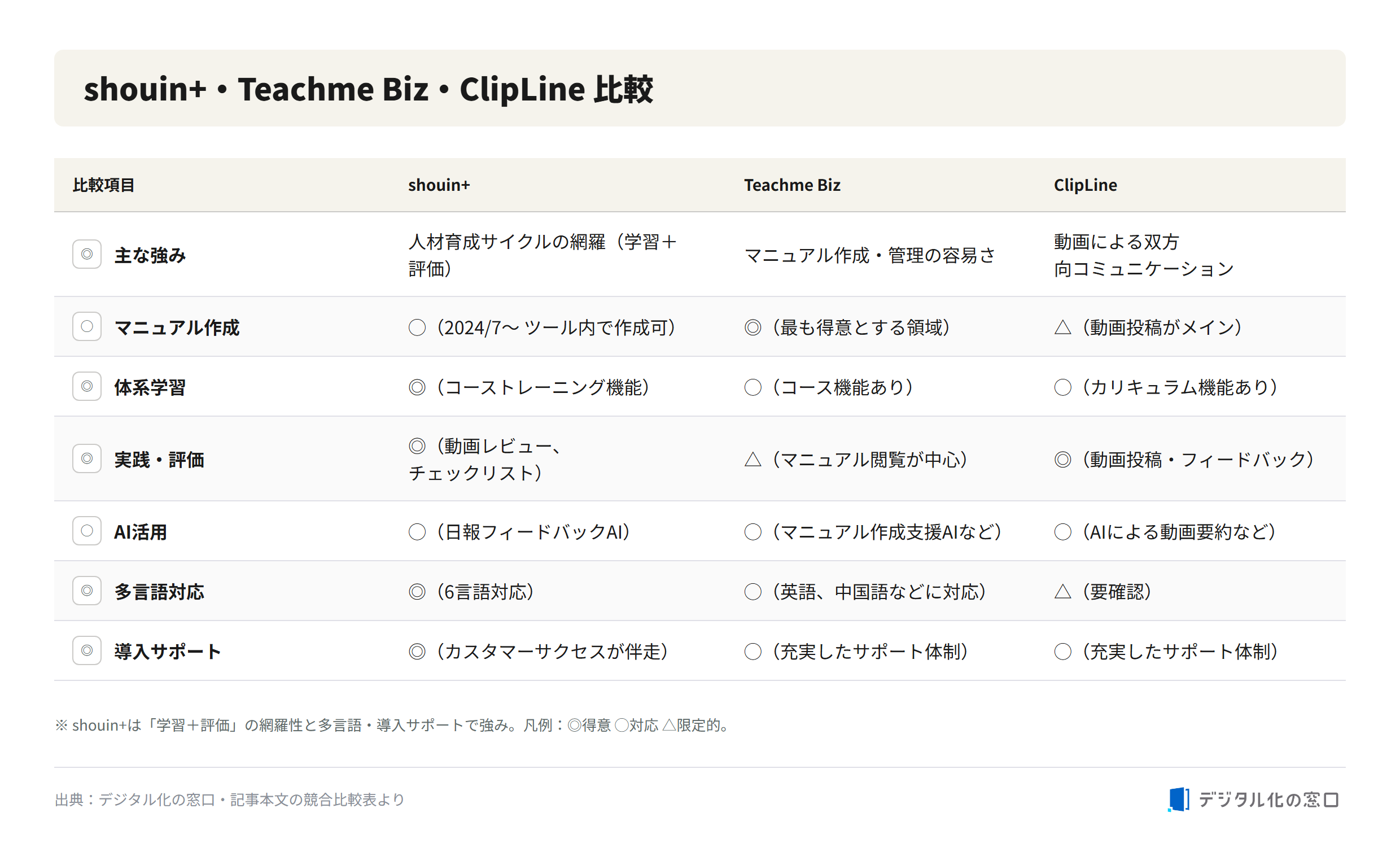Click the icon beside 体系学習

pyautogui.click(x=87, y=387)
